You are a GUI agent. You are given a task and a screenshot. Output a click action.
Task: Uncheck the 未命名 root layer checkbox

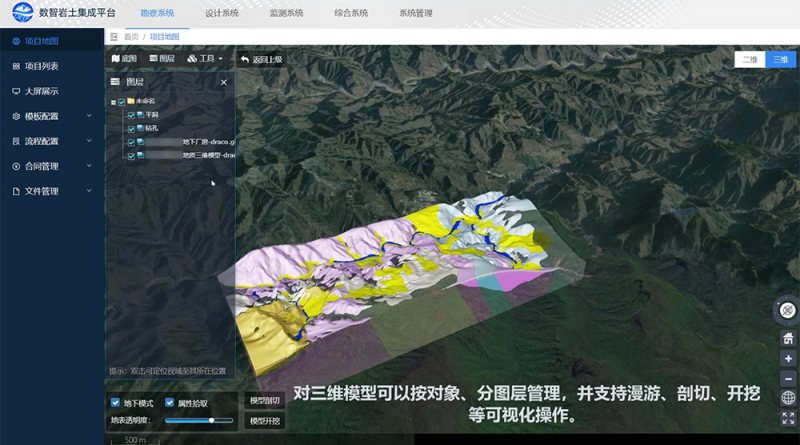click(x=122, y=102)
